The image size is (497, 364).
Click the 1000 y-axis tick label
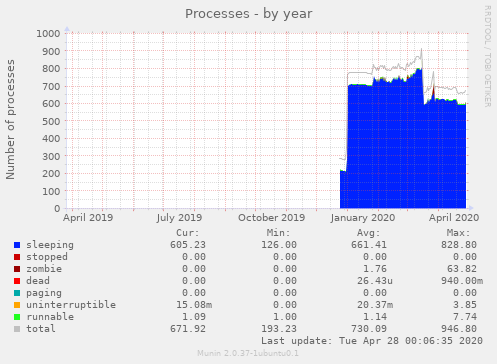(48, 33)
